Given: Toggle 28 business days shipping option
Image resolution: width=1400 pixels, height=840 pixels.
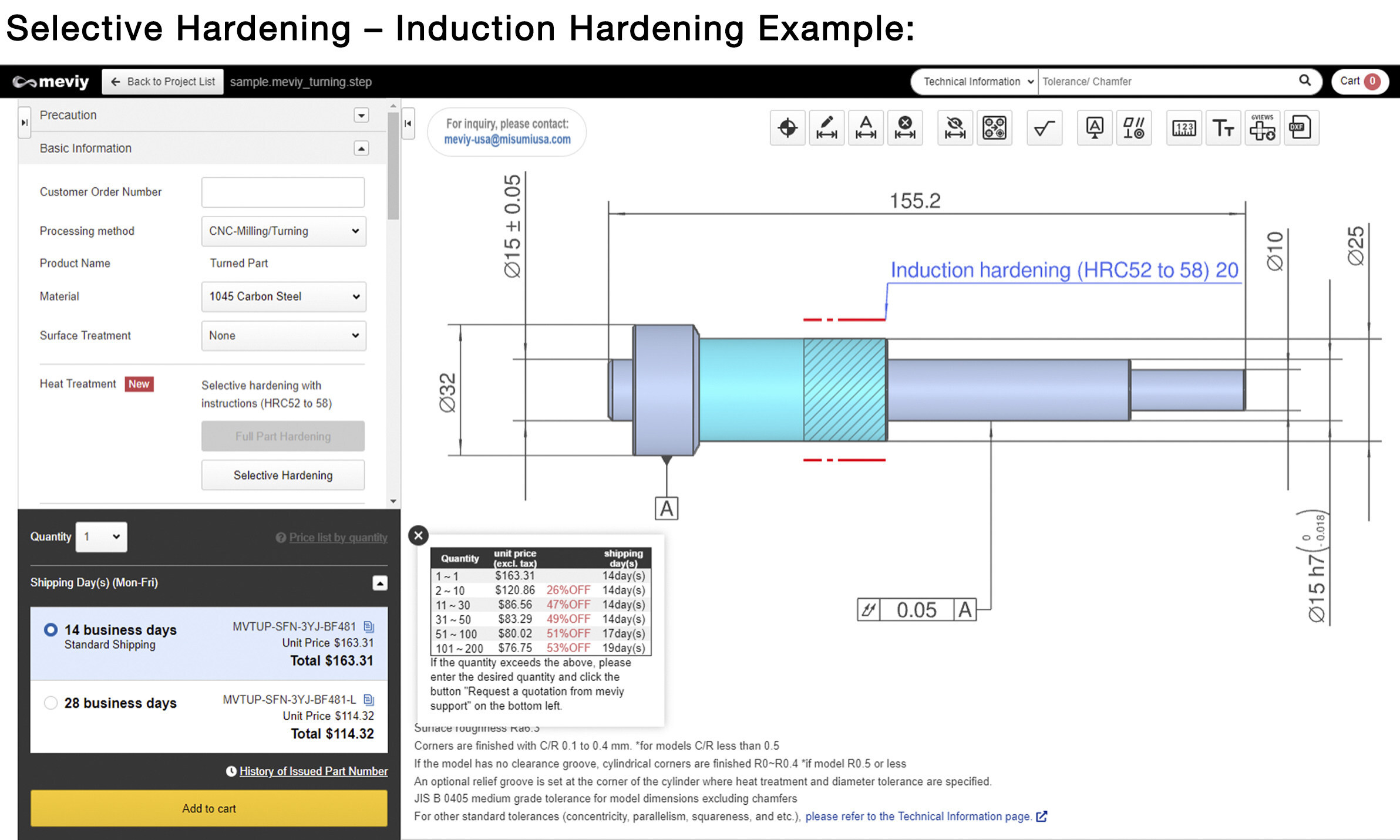Looking at the screenshot, I should pos(50,702).
